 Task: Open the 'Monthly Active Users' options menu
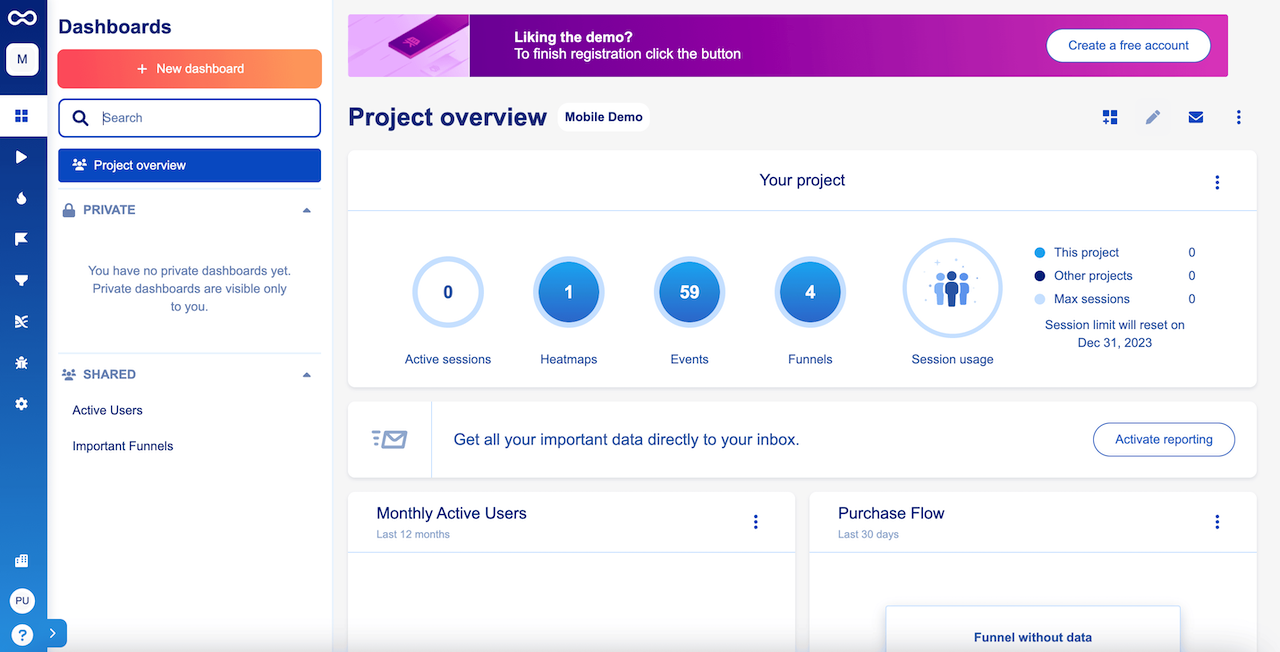(x=756, y=521)
